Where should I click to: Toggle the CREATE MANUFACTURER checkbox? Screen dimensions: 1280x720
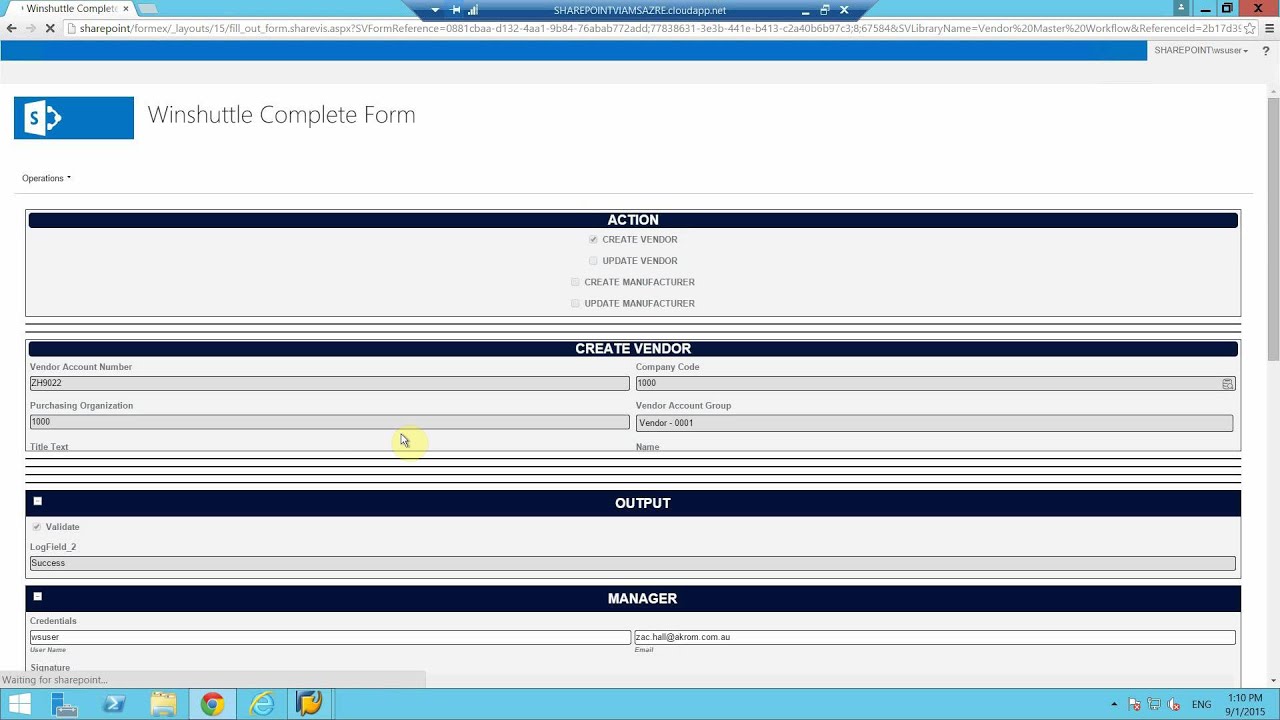point(575,282)
